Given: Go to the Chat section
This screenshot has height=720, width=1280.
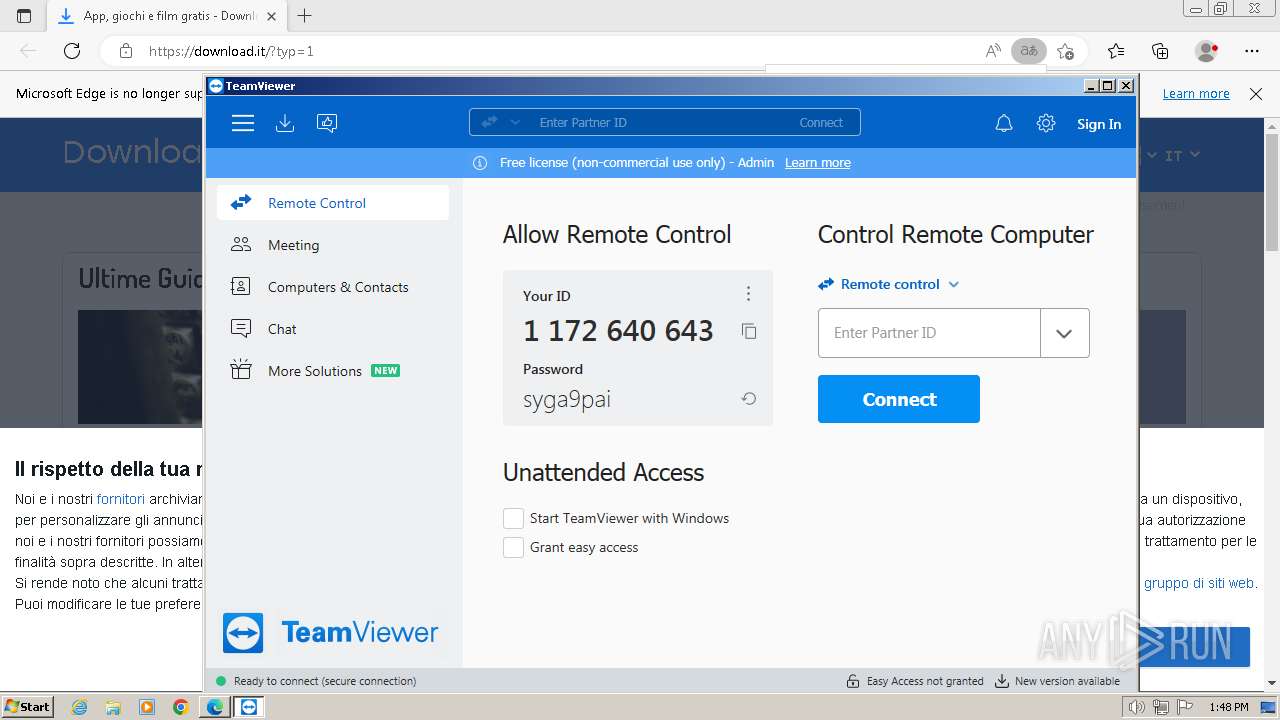Looking at the screenshot, I should tap(333, 329).
